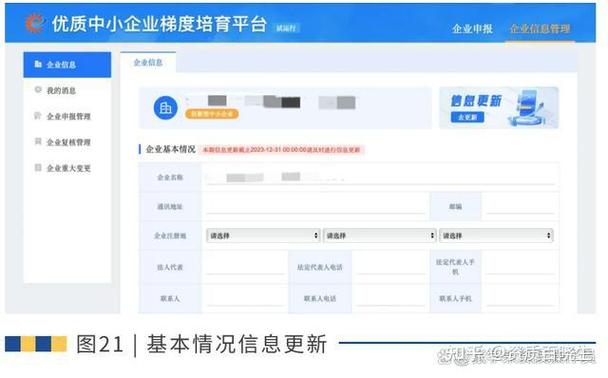
Task: Focus the 联系人手机 input field
Action: pos(520,298)
